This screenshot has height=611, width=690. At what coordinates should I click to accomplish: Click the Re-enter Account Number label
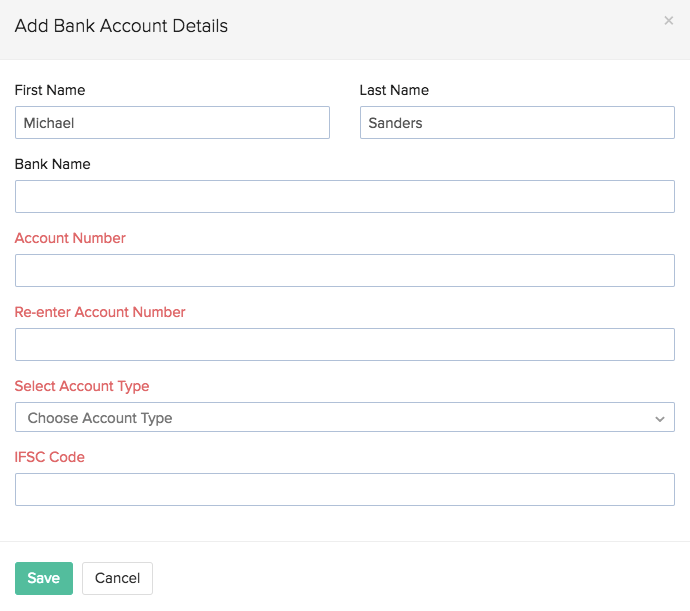pos(100,312)
